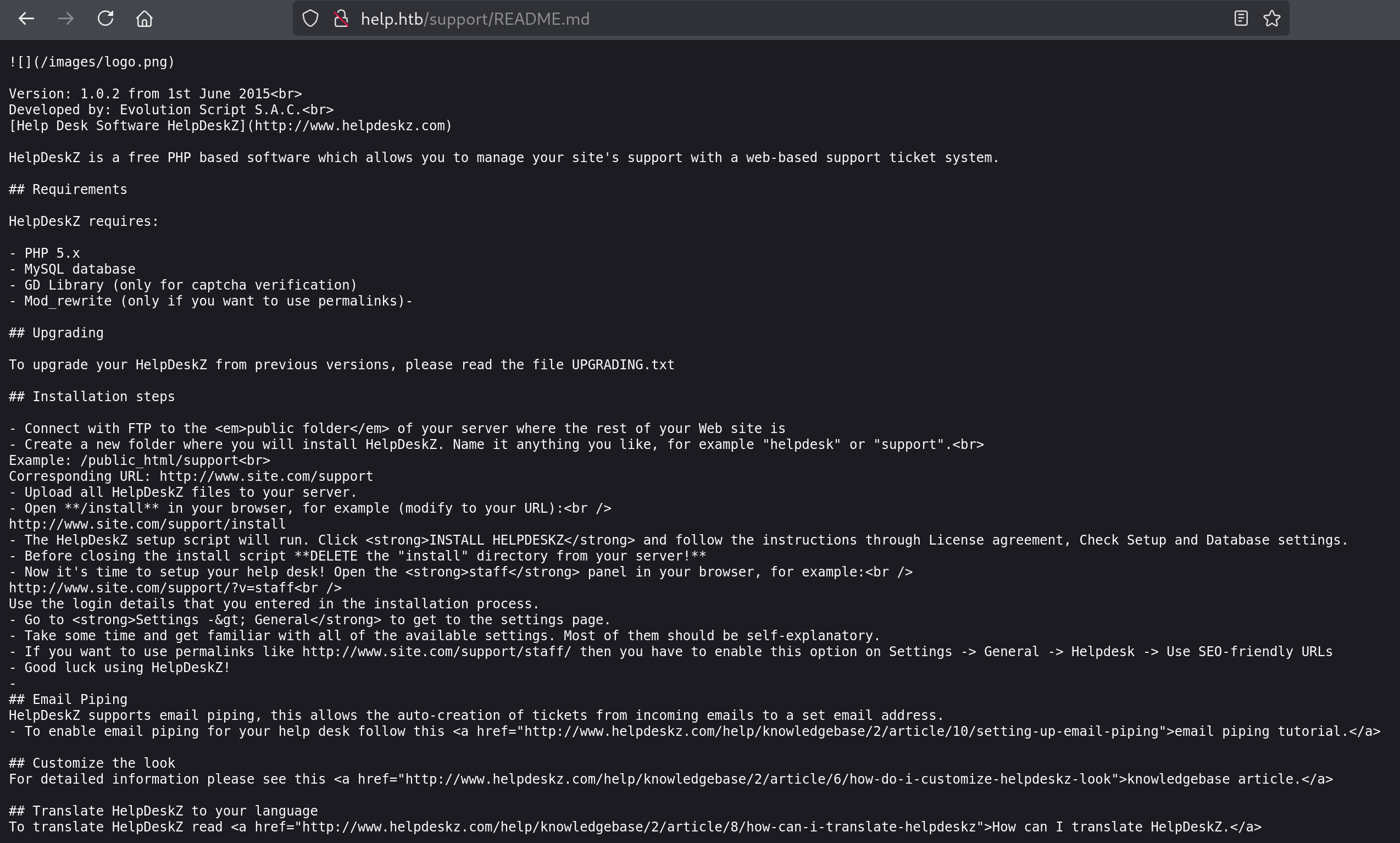Click the '## Installation steps' heading
Screen dimensions: 1400x843
(91, 396)
